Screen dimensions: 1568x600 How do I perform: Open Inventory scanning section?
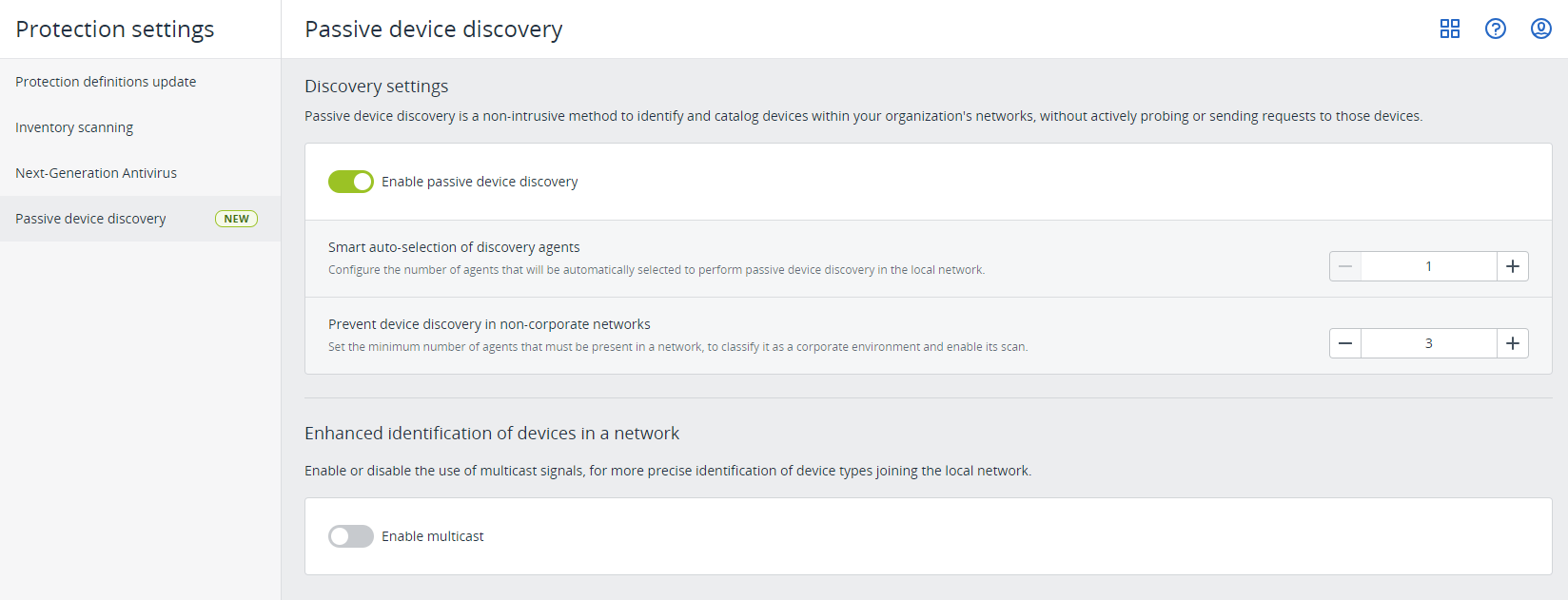pos(140,127)
